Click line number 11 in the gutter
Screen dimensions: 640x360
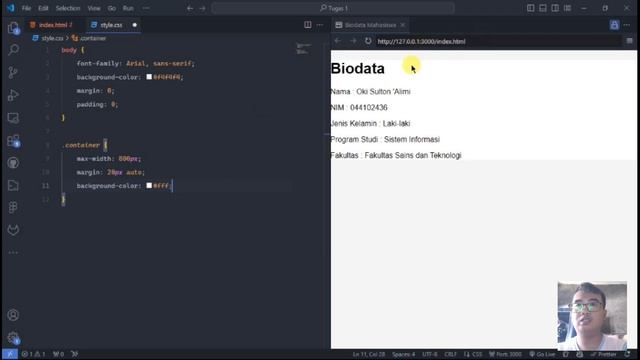(x=45, y=186)
